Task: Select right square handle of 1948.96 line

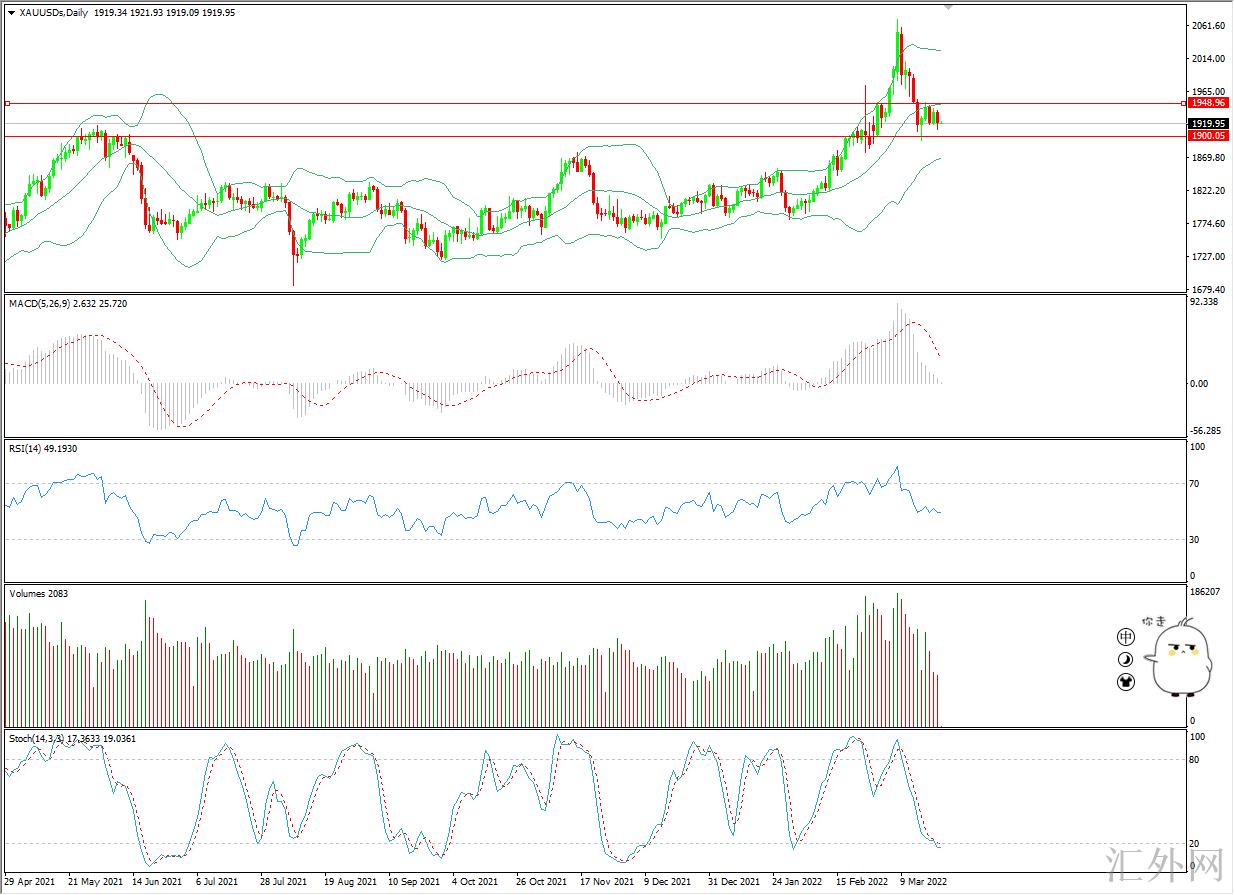Action: click(1185, 103)
